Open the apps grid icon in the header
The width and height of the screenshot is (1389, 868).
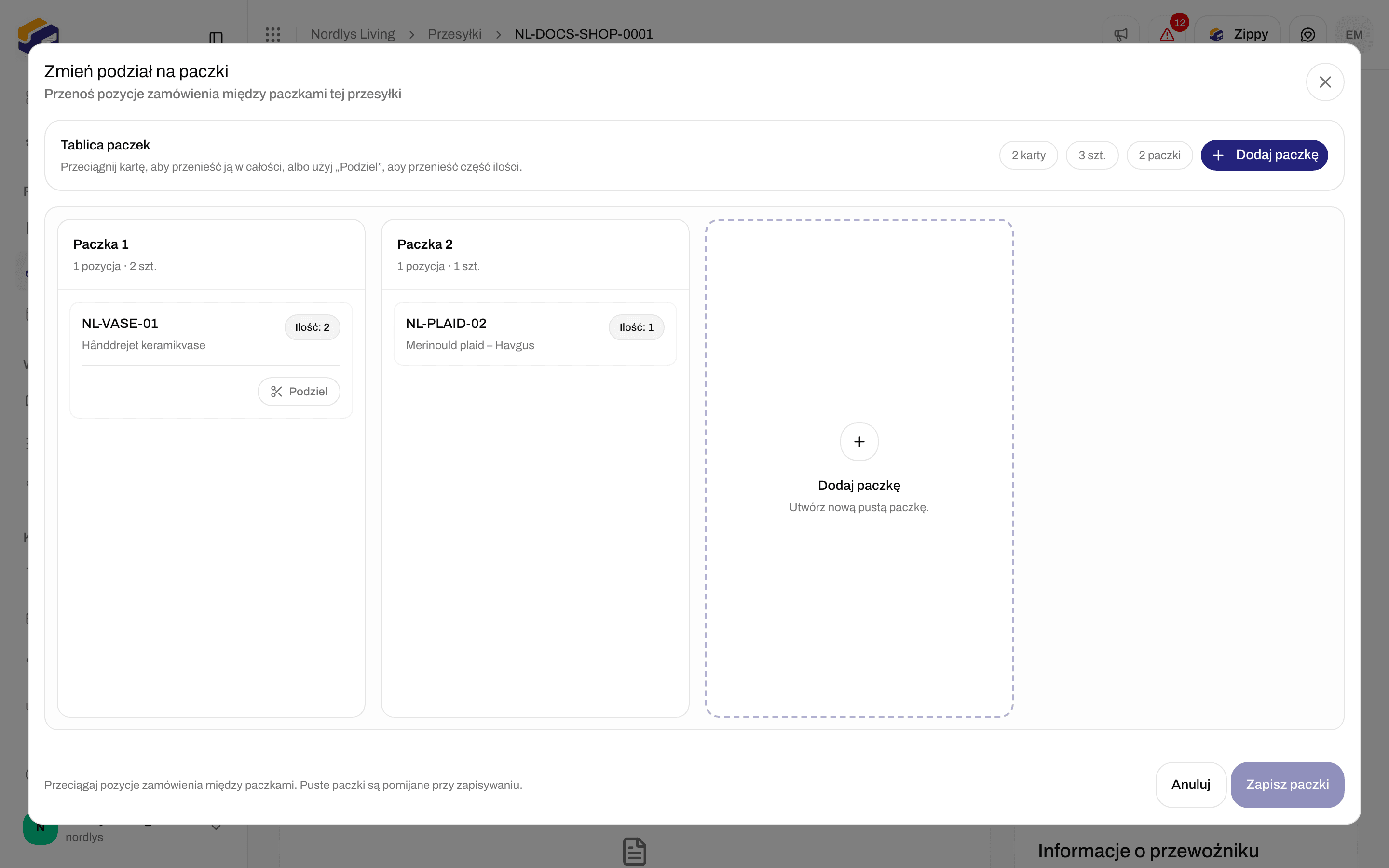tap(272, 34)
